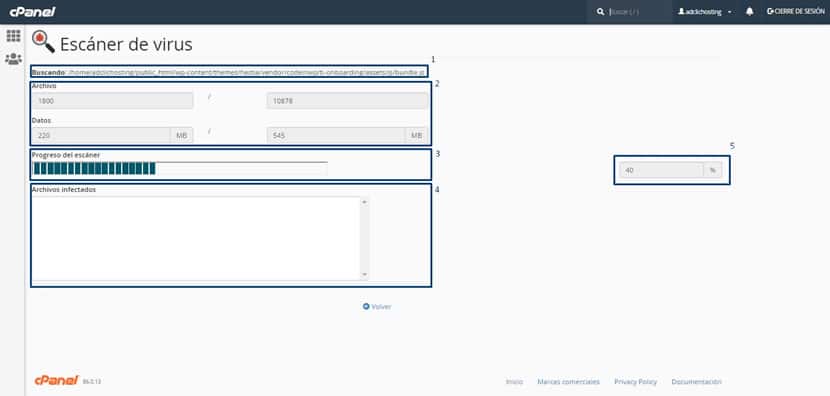Click the Datos field showing 220
Image resolution: width=830 pixels, height=396 pixels.
101,136
